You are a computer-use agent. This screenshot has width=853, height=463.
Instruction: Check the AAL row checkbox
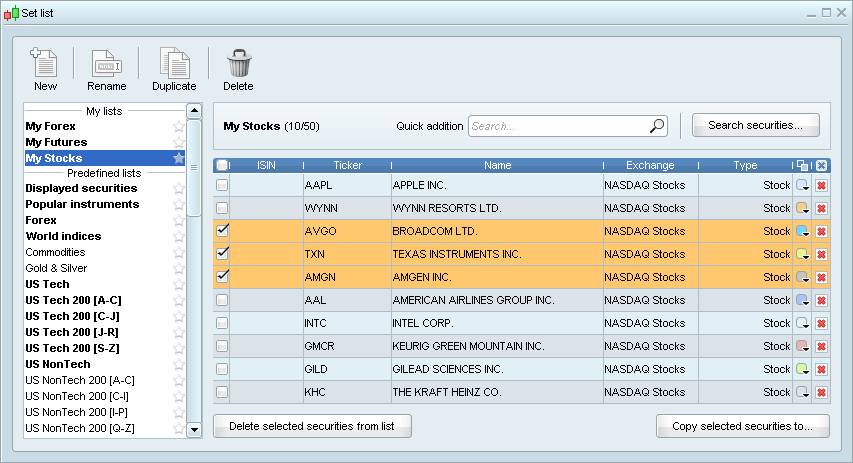pyautogui.click(x=222, y=300)
